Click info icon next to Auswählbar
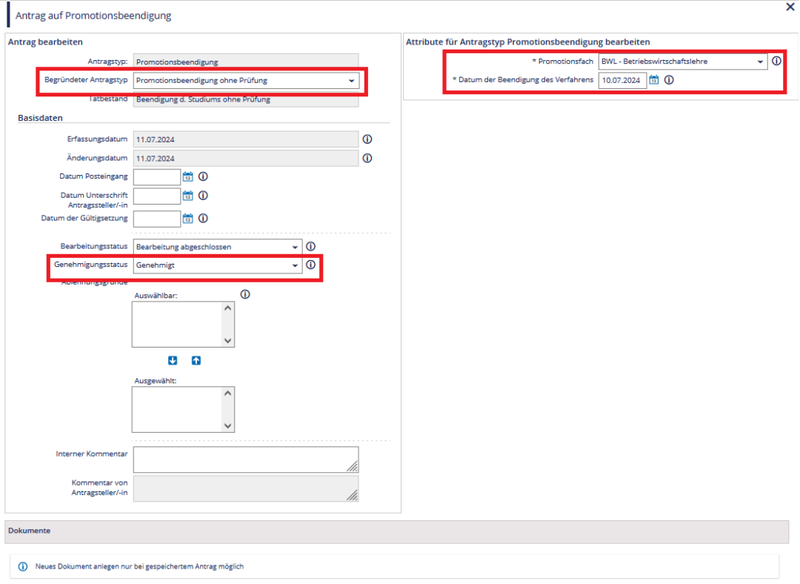Viewport: 800px width, 584px height. (245, 295)
